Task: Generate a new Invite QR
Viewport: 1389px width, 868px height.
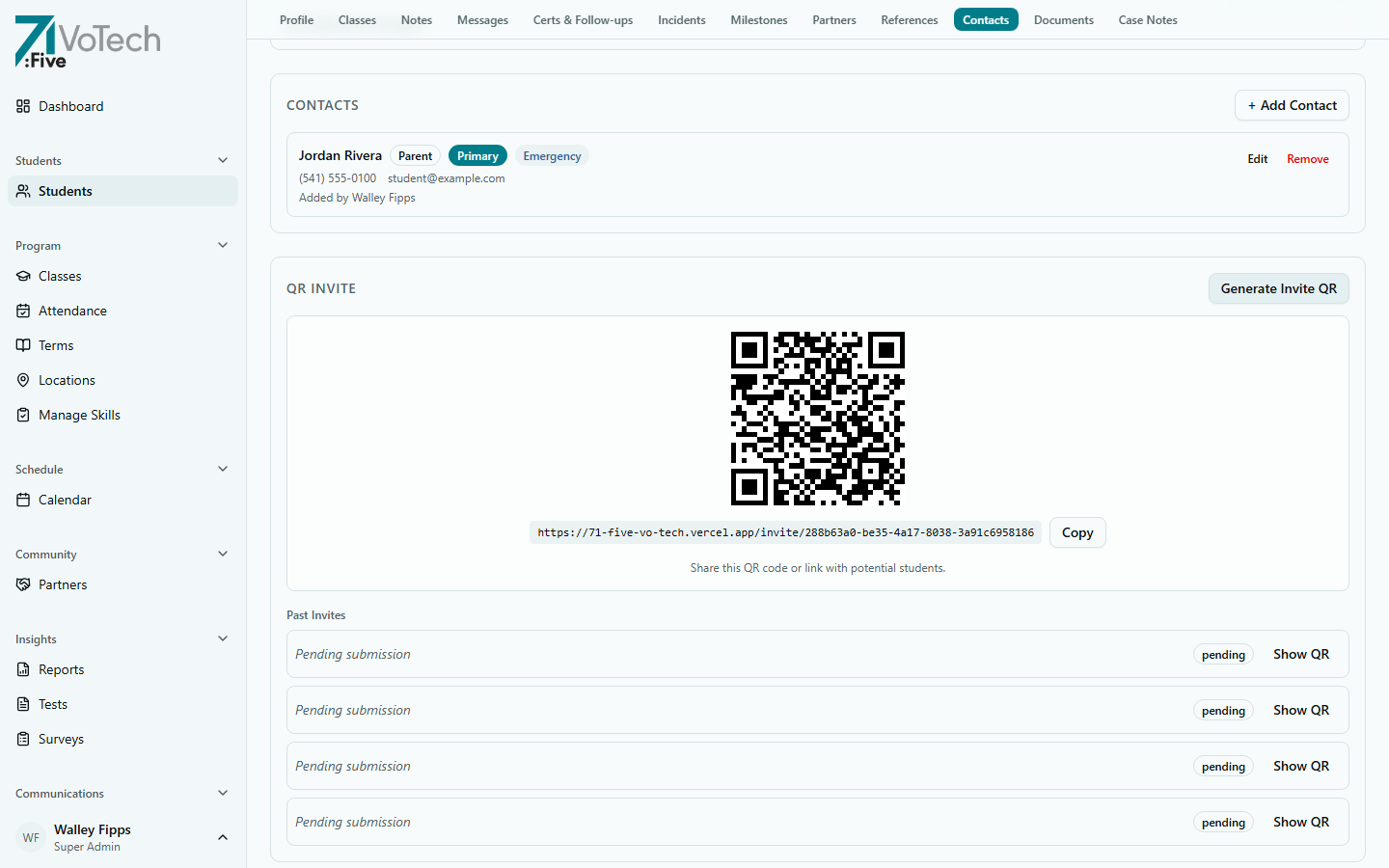Action: coord(1278,288)
